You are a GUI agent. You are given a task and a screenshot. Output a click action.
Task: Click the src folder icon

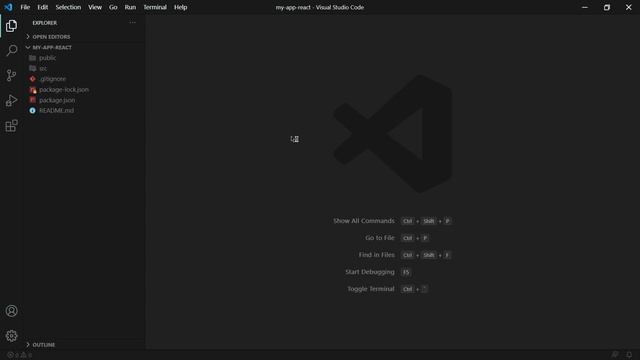pos(33,69)
